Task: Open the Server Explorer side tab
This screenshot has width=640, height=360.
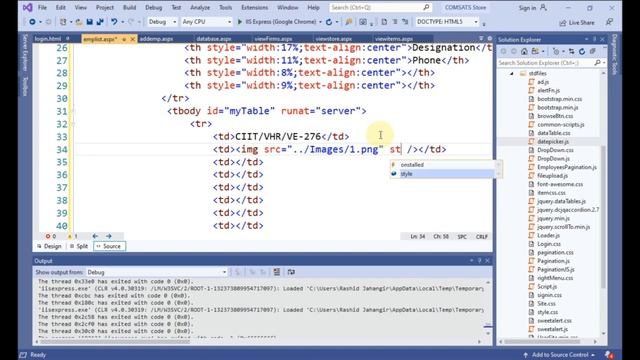Action: (25, 52)
